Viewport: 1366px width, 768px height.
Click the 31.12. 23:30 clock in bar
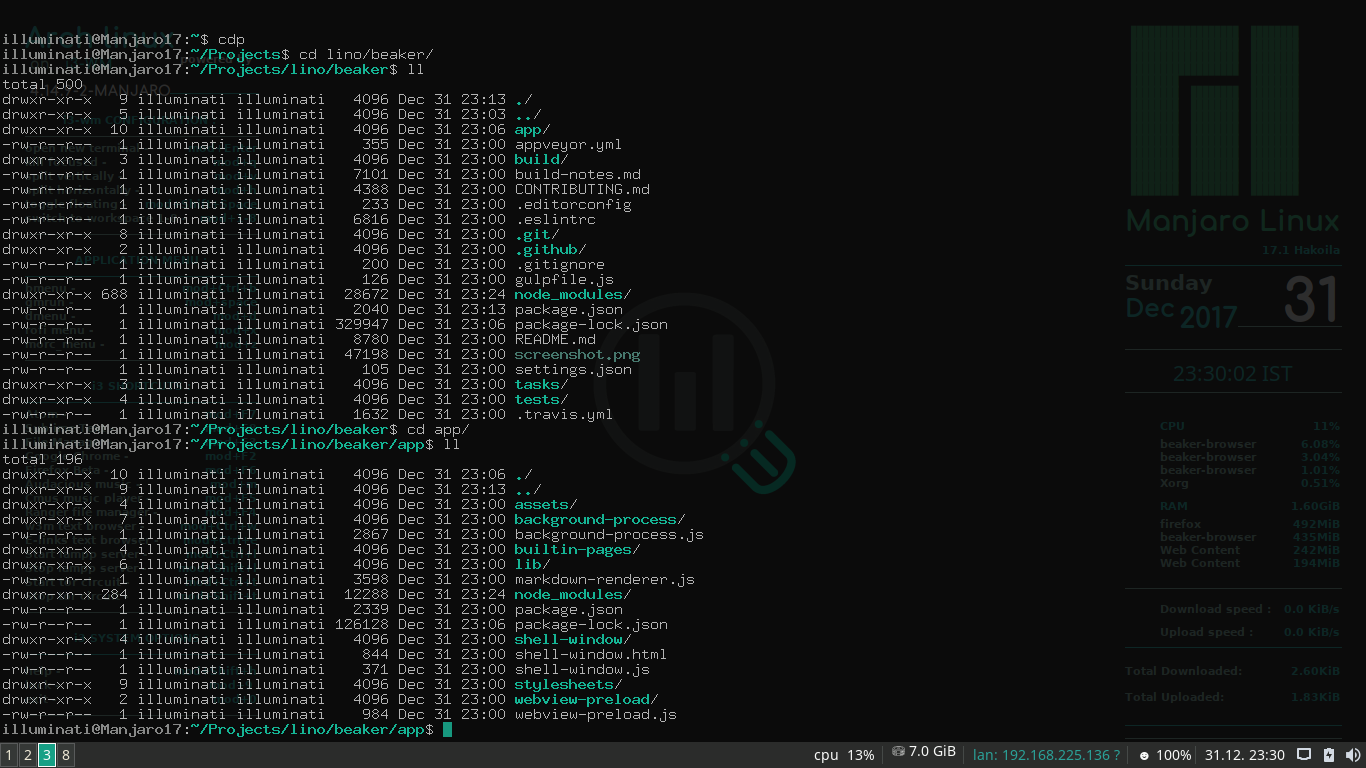click(x=1245, y=755)
